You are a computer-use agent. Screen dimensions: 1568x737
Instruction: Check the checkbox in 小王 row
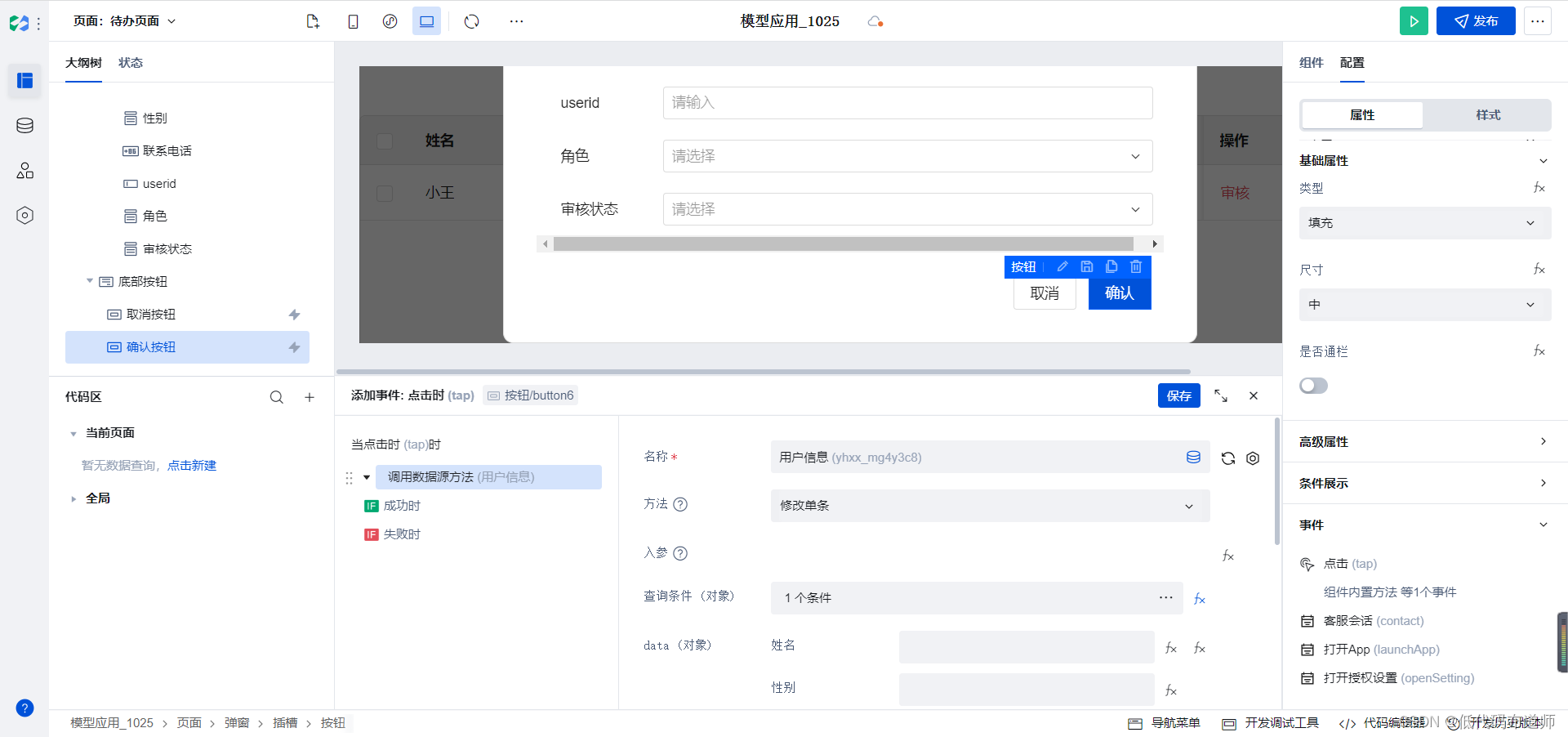point(385,193)
